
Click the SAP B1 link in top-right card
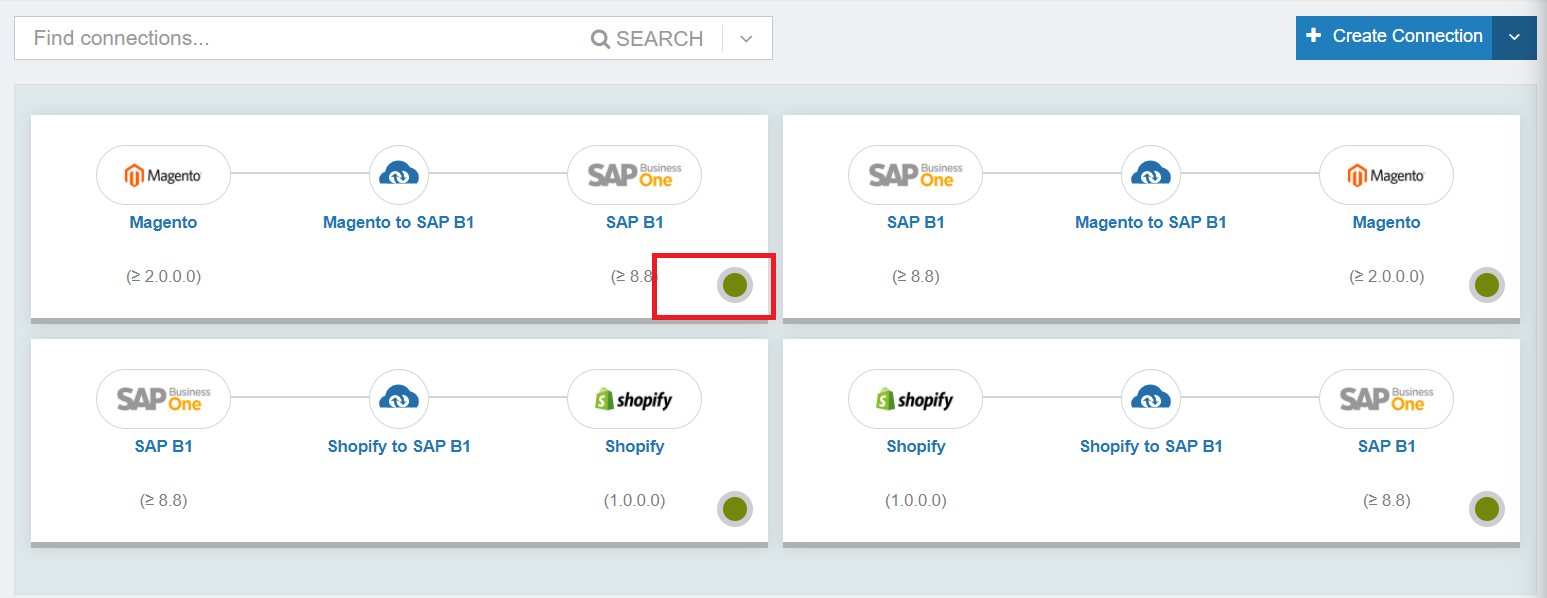[x=915, y=222]
